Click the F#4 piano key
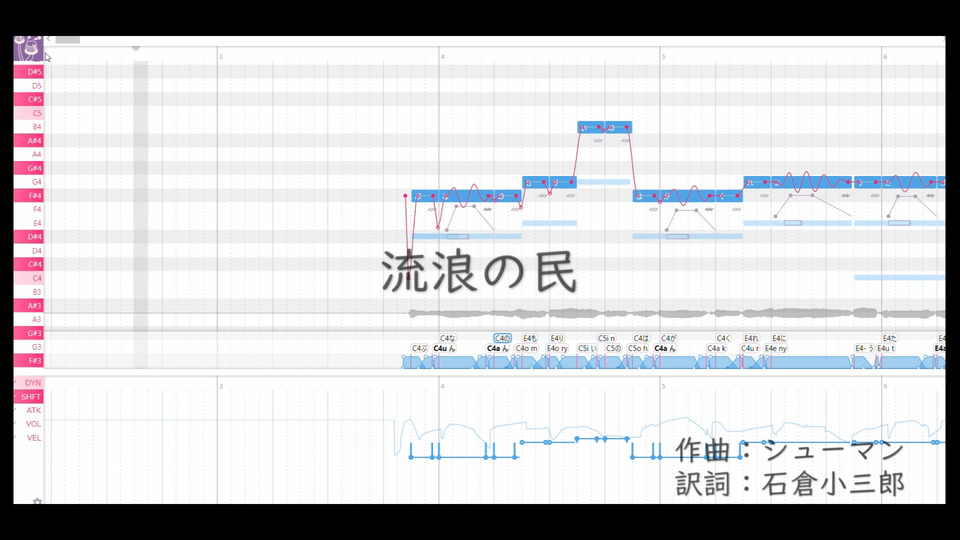 click(29, 195)
